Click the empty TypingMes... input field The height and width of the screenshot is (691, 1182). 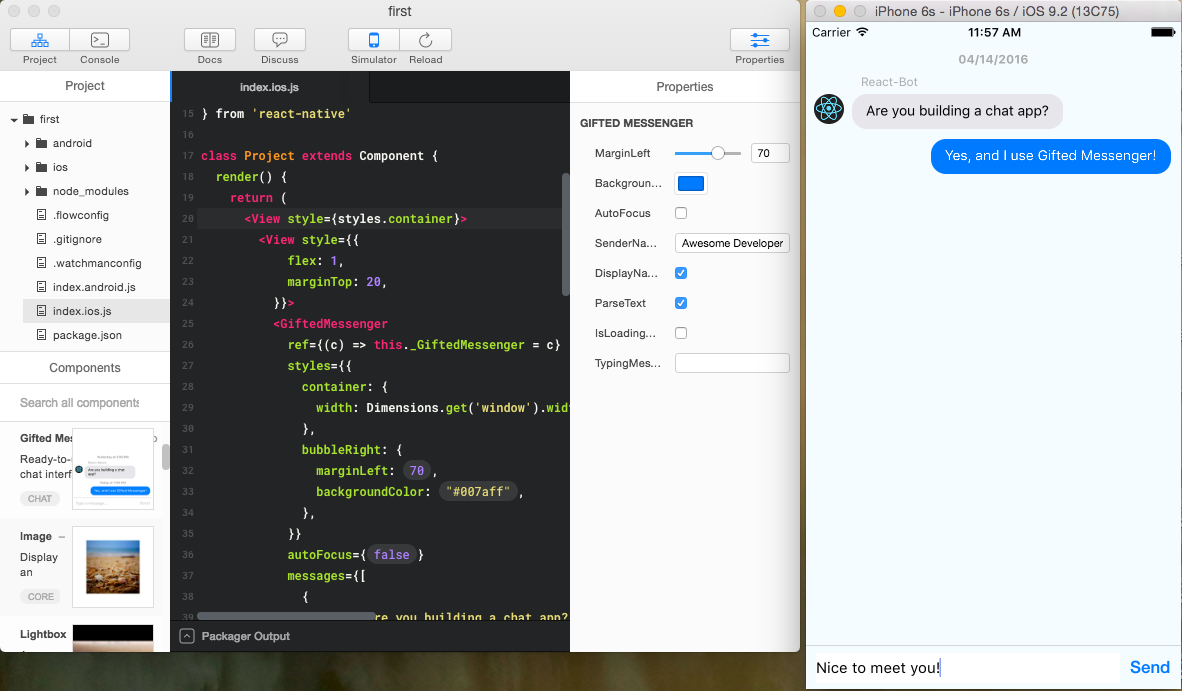732,363
